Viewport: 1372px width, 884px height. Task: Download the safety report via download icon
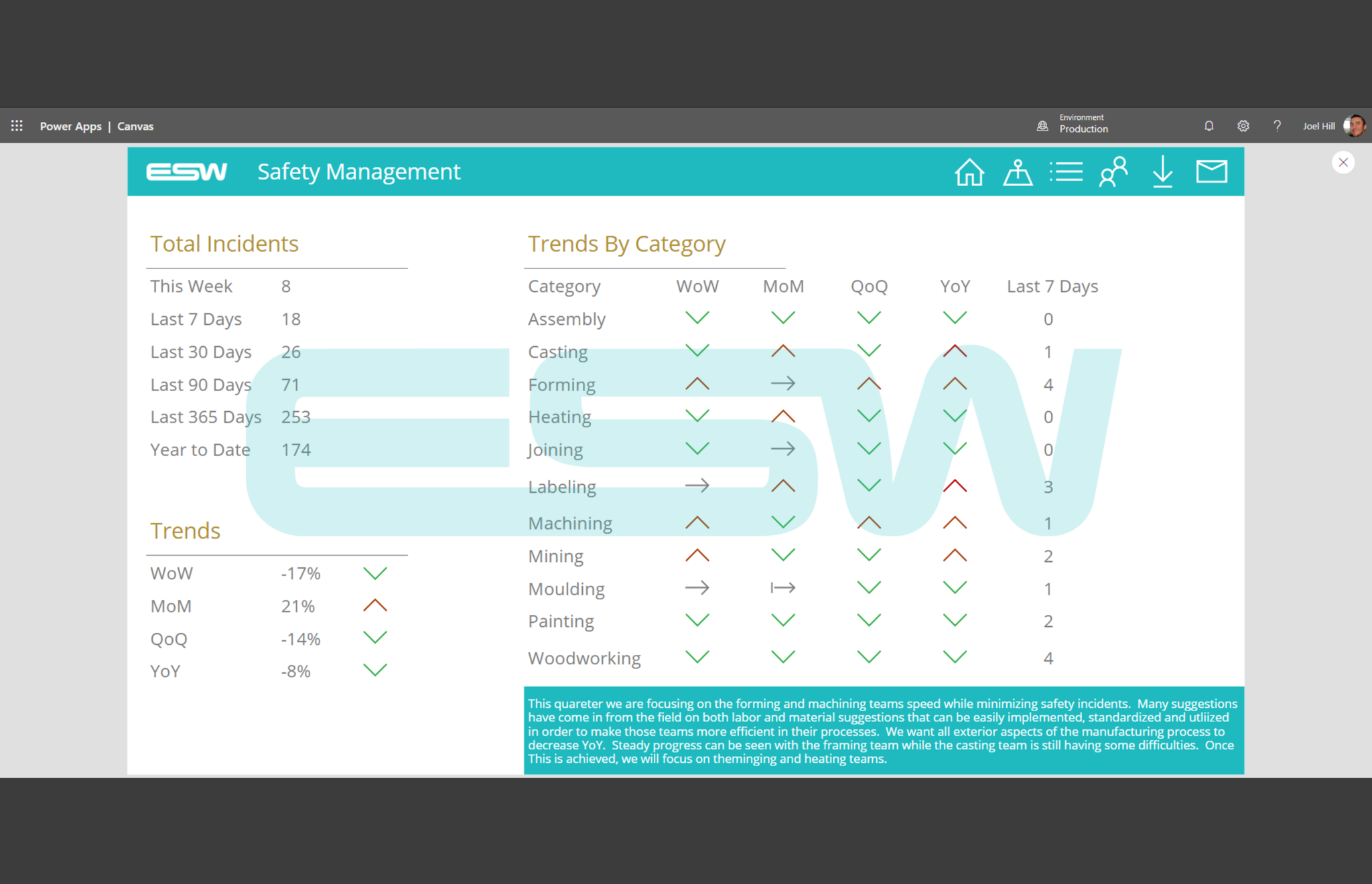(x=1162, y=172)
